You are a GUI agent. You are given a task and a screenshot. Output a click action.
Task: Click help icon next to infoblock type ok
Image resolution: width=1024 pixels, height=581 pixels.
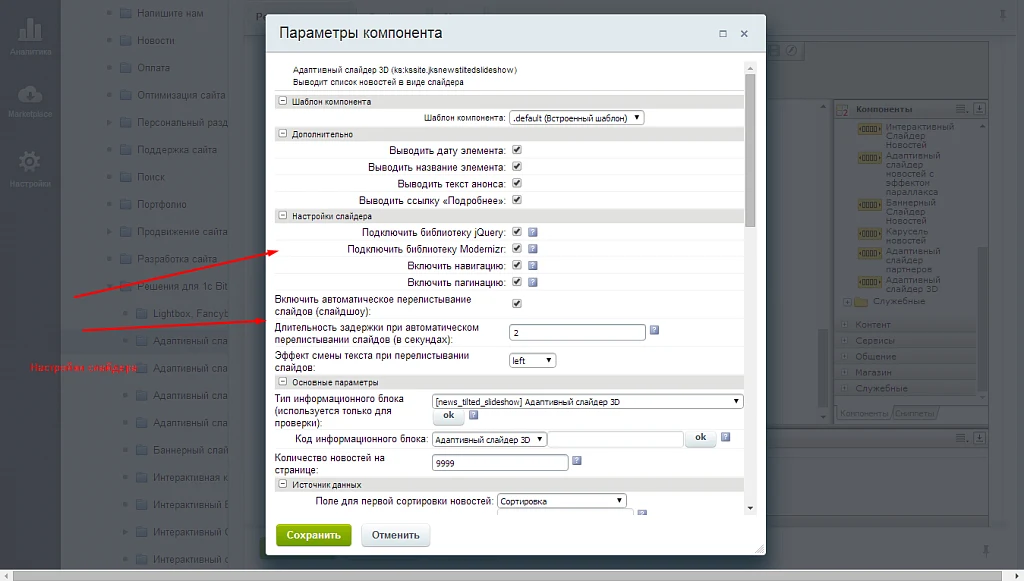474,415
